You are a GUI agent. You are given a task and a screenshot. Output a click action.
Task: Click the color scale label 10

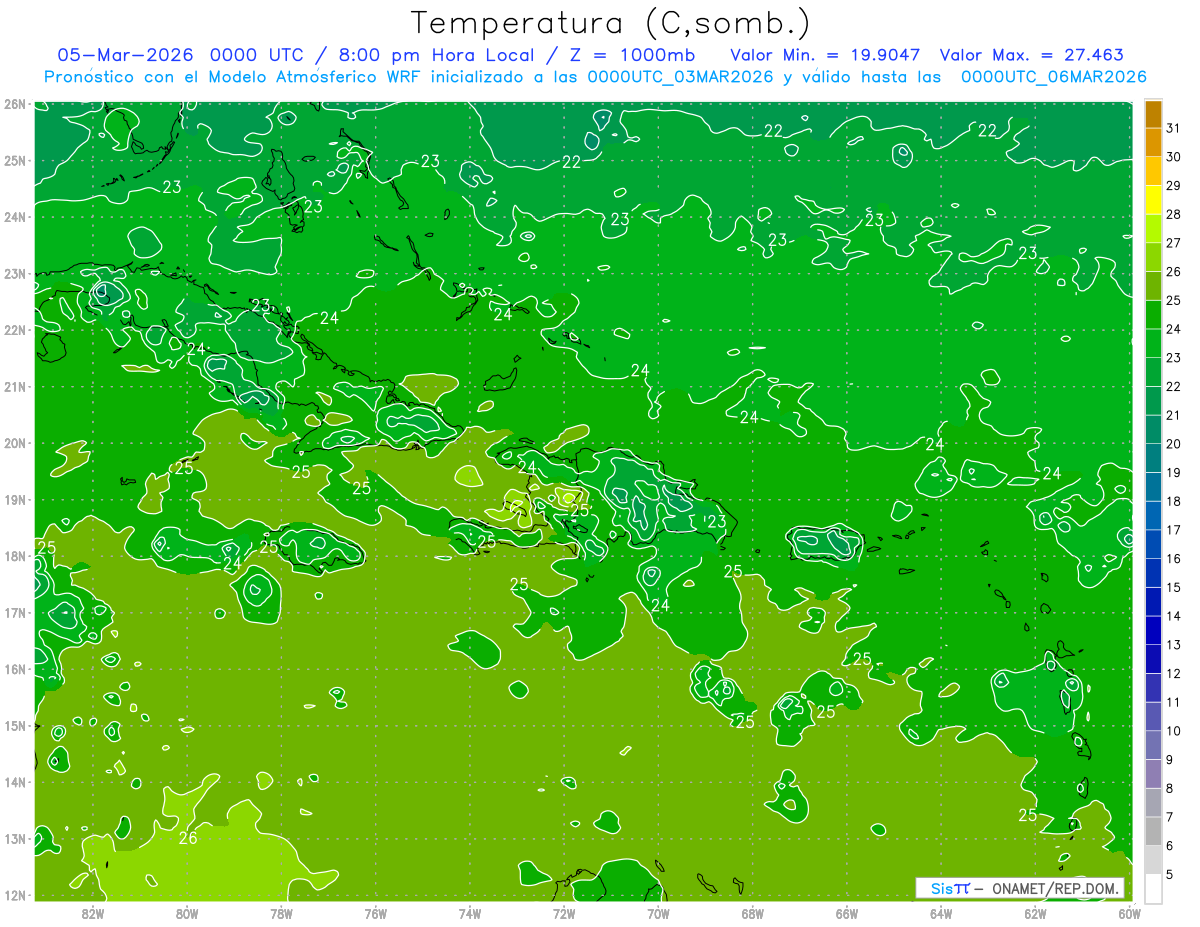click(x=1173, y=731)
